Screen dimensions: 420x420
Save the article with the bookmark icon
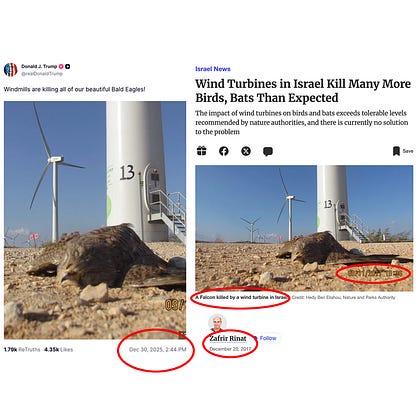[x=396, y=151]
